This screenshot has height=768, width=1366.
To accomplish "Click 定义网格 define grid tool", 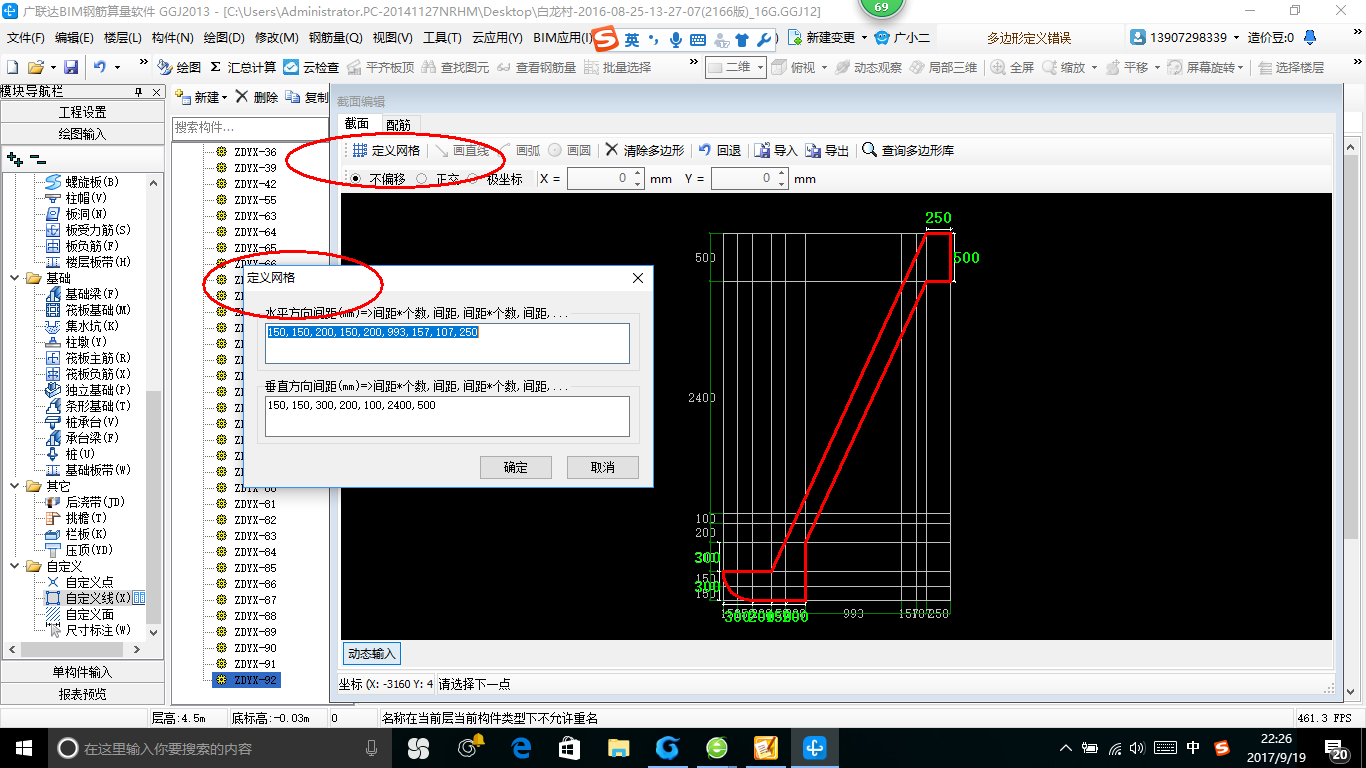I will click(385, 150).
